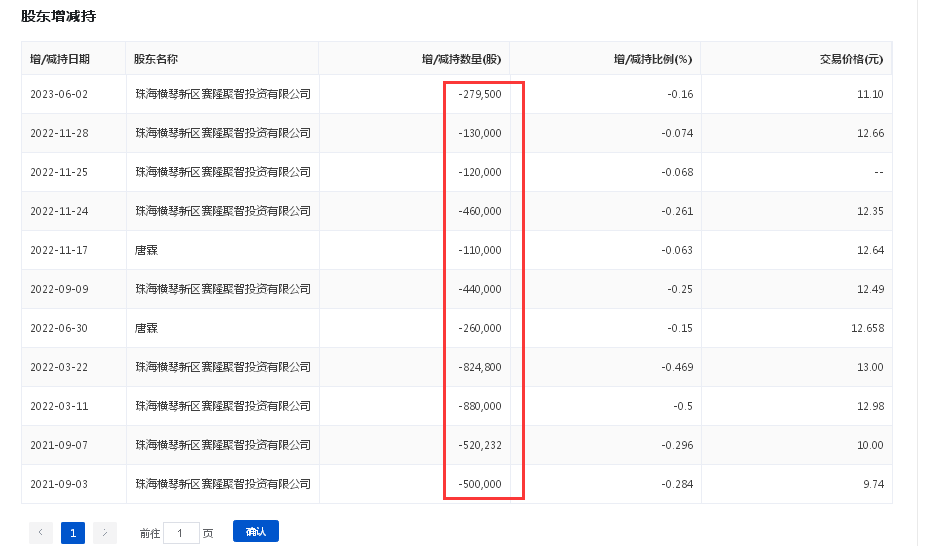Select the date 2023-06-02

coord(59,94)
